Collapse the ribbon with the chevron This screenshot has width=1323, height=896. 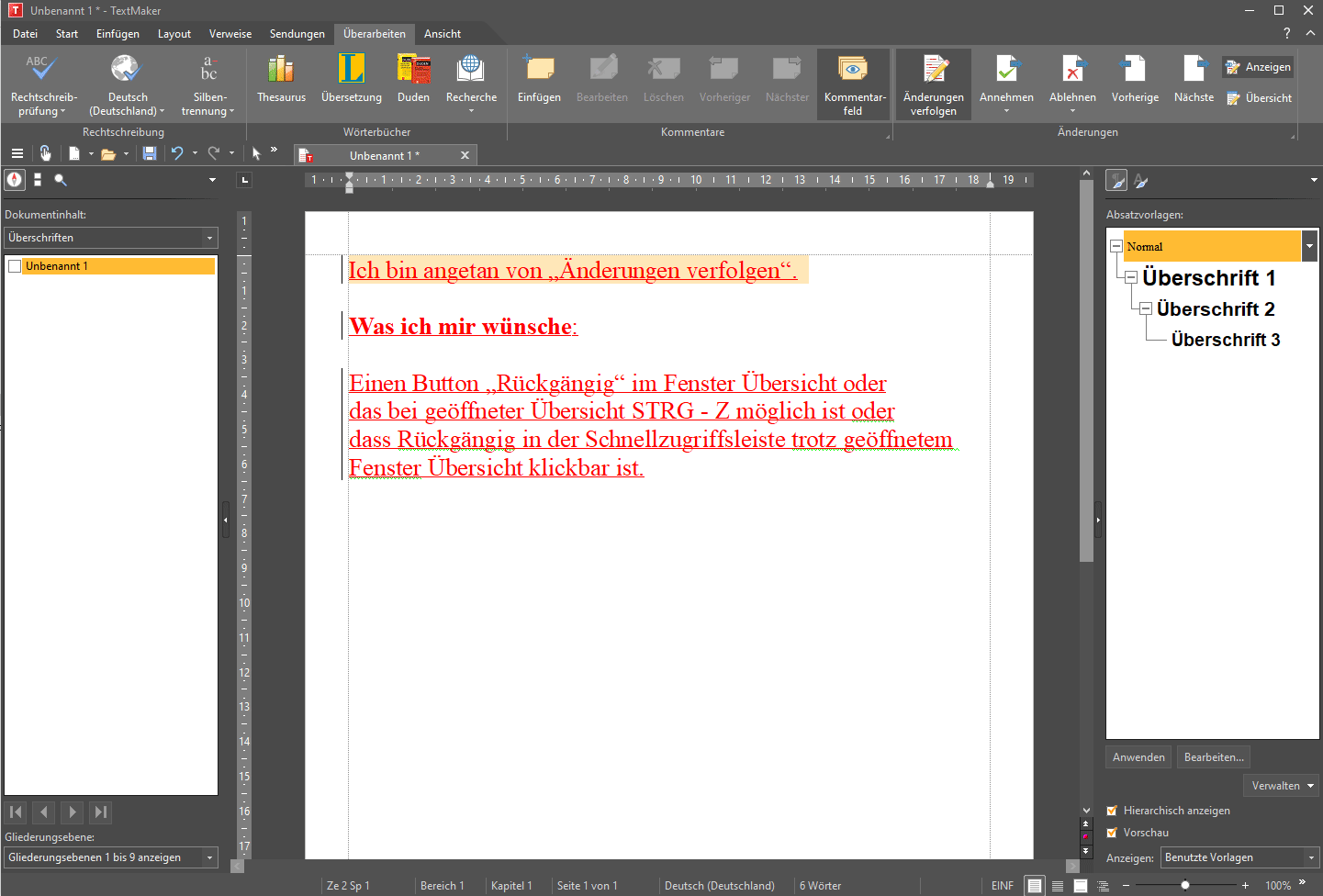[x=1310, y=33]
